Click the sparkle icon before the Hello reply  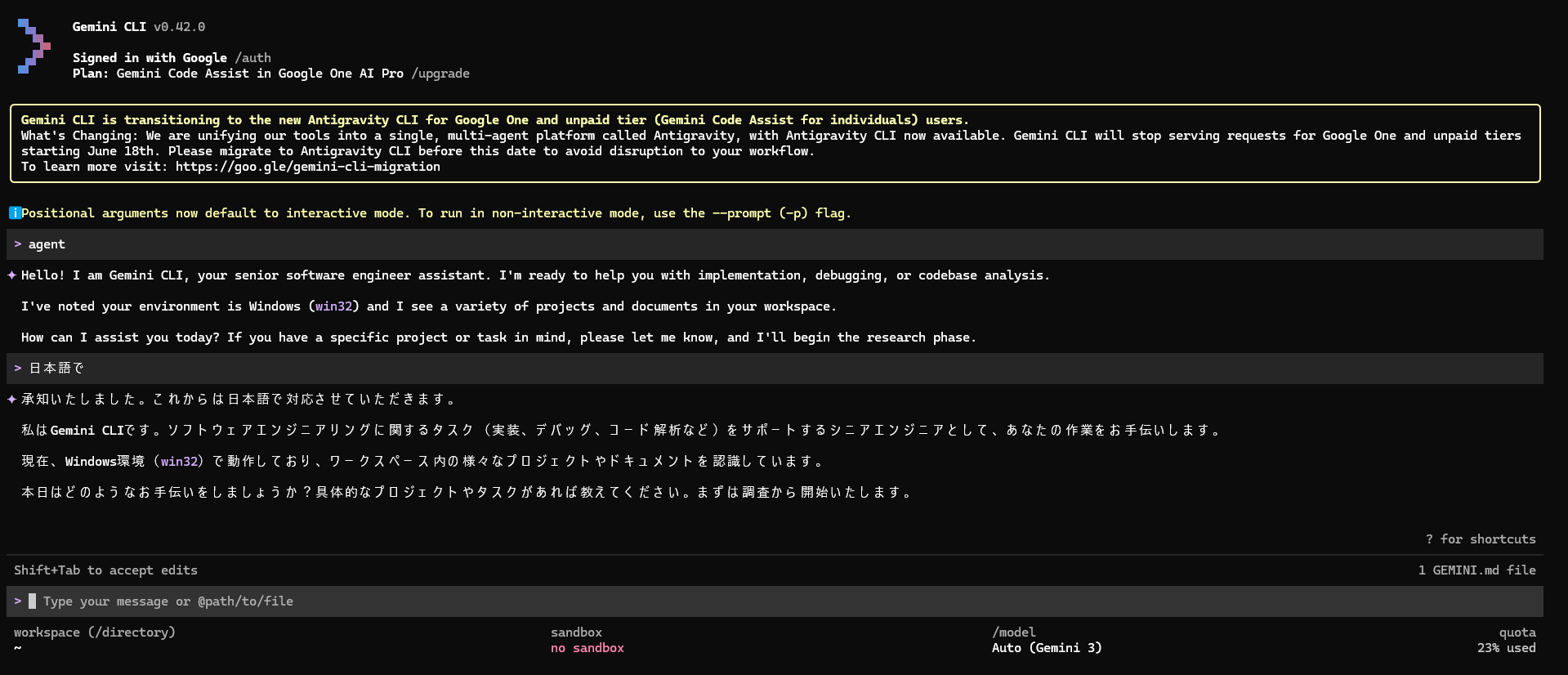[x=12, y=275]
